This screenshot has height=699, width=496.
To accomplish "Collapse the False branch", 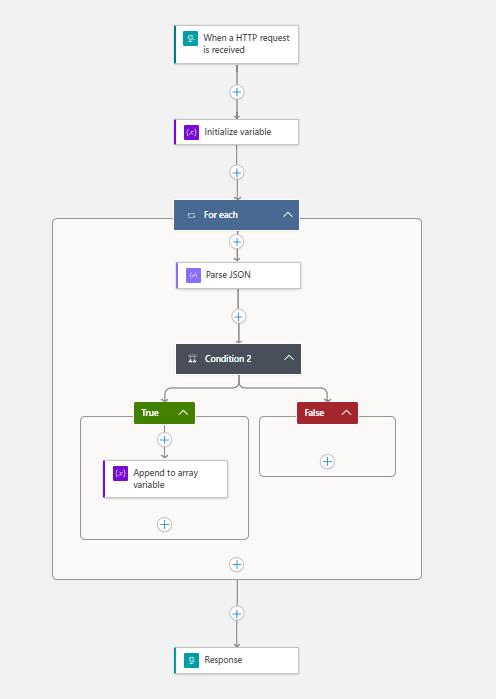I will point(346,413).
